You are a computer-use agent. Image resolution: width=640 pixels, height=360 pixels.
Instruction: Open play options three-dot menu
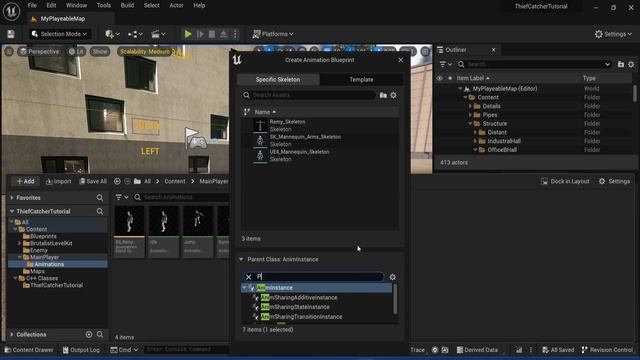[x=235, y=34]
